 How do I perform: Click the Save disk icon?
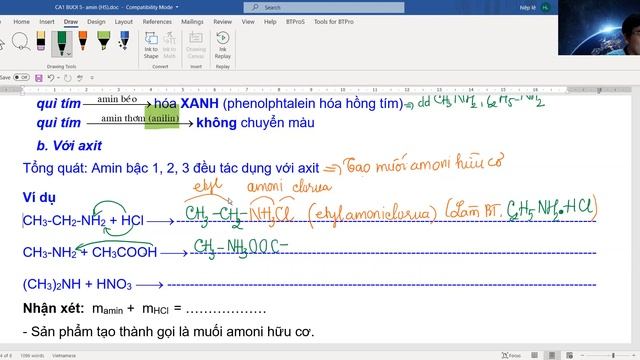39,78
